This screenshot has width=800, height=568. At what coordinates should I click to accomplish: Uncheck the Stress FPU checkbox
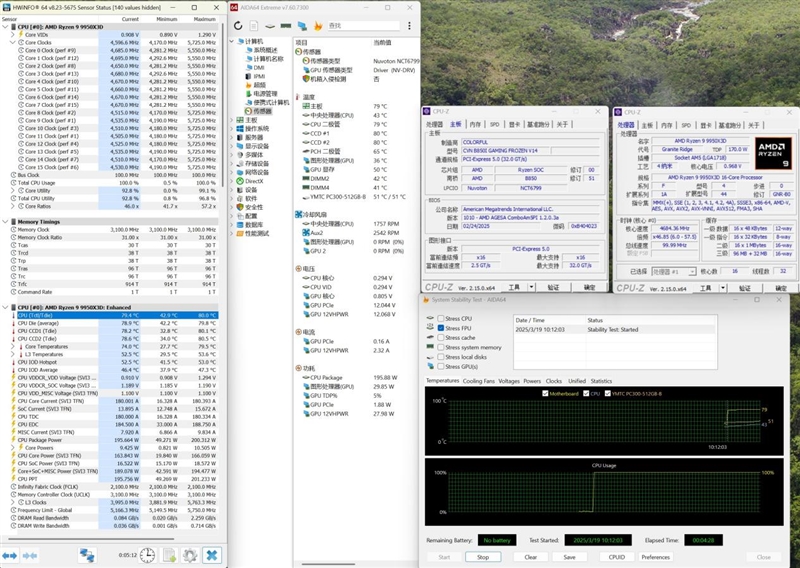[441, 328]
